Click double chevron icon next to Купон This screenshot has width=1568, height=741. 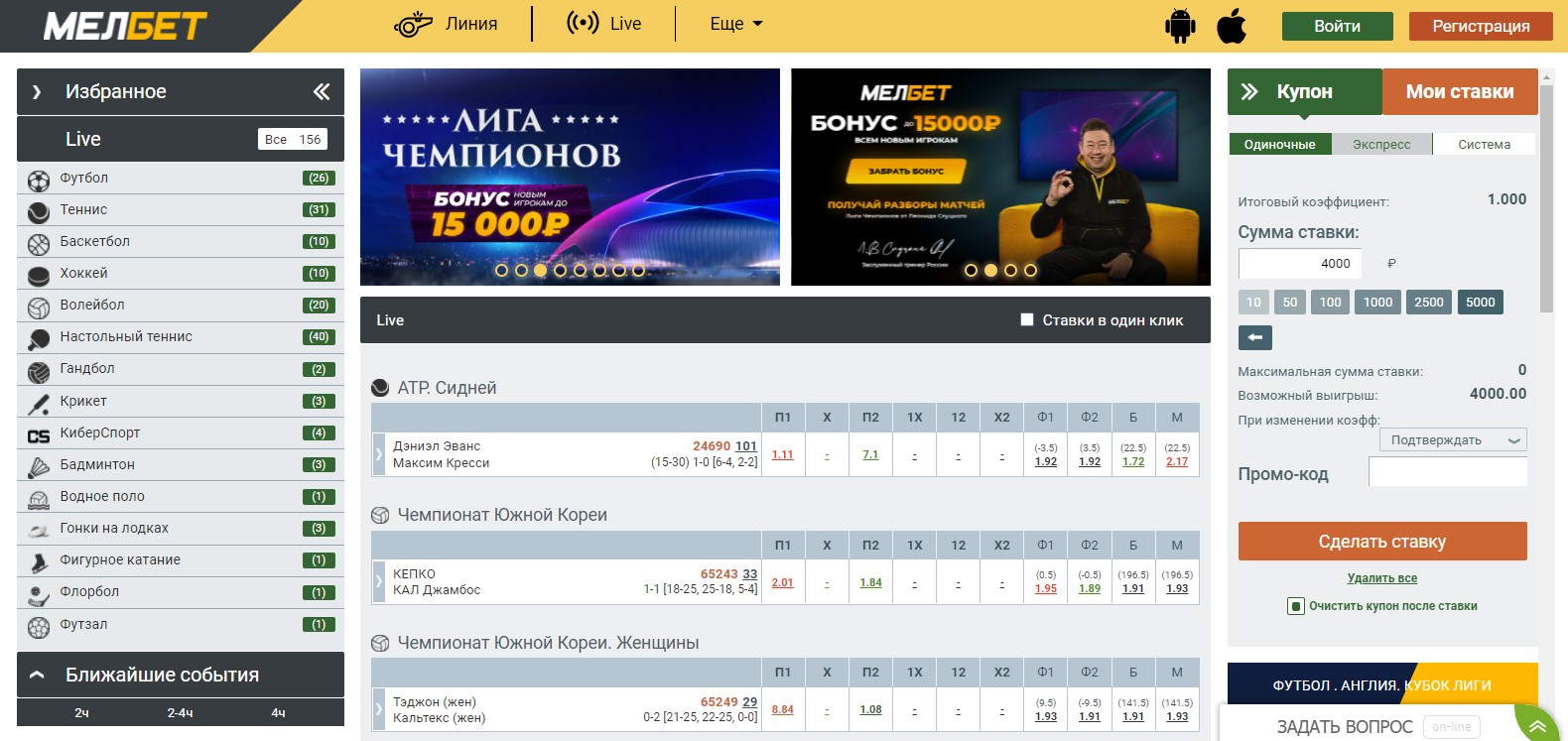click(x=1249, y=91)
